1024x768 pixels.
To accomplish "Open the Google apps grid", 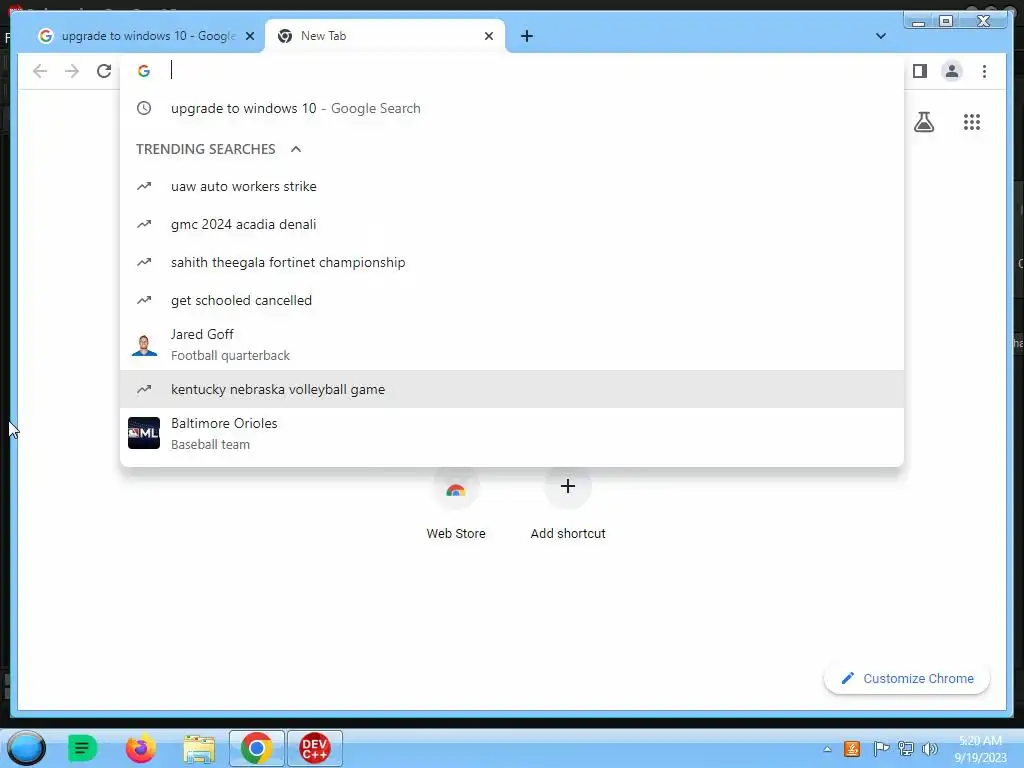I will coord(972,122).
